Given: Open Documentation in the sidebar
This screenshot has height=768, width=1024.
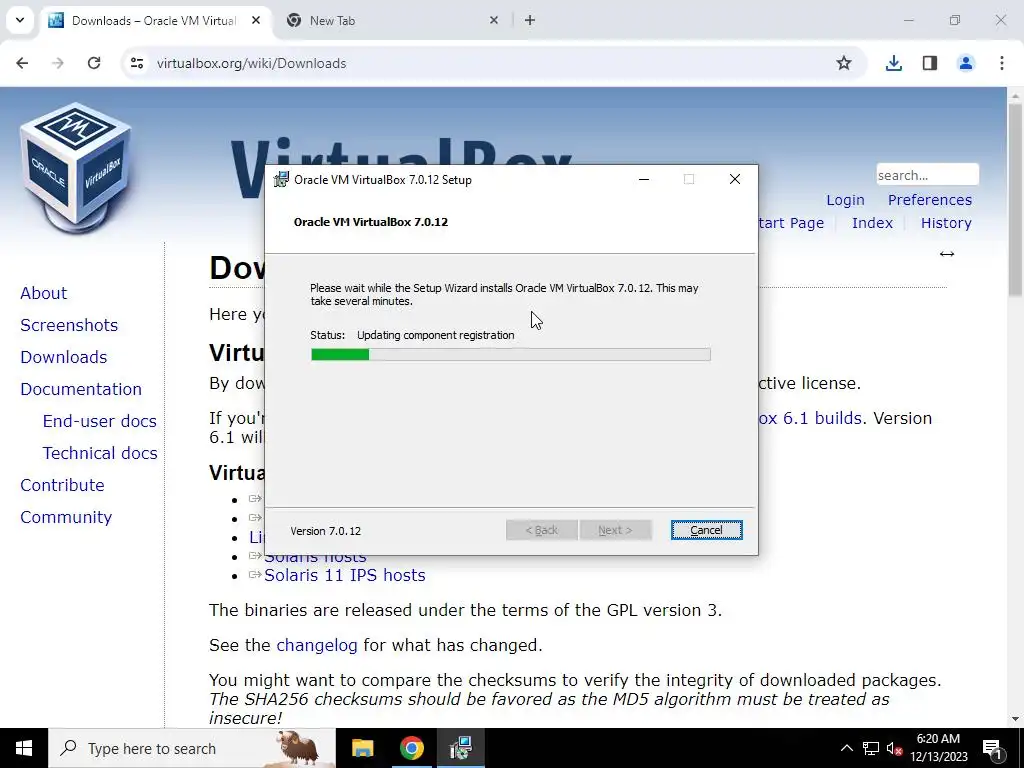Looking at the screenshot, I should 81,389.
